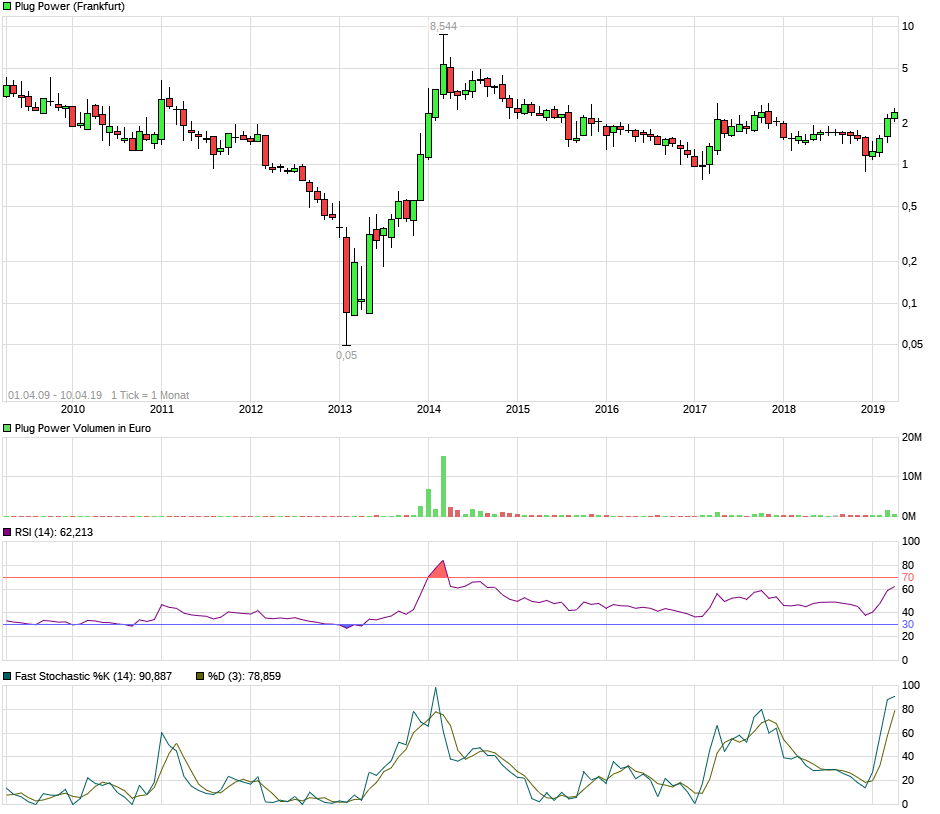Click the teal Fast Stochastic %K legend square

coord(7,676)
